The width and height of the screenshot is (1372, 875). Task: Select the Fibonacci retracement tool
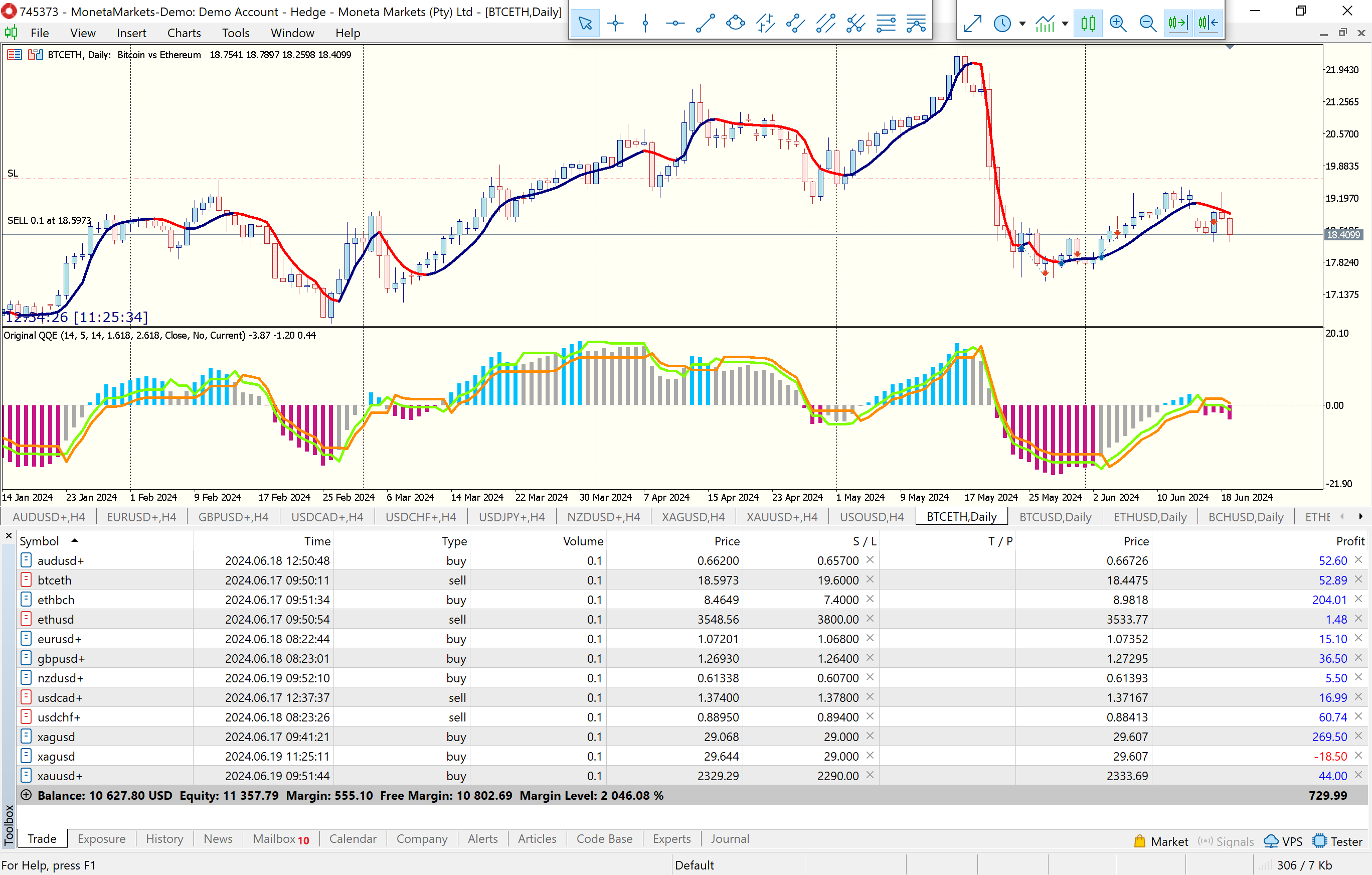pyautogui.click(x=886, y=24)
